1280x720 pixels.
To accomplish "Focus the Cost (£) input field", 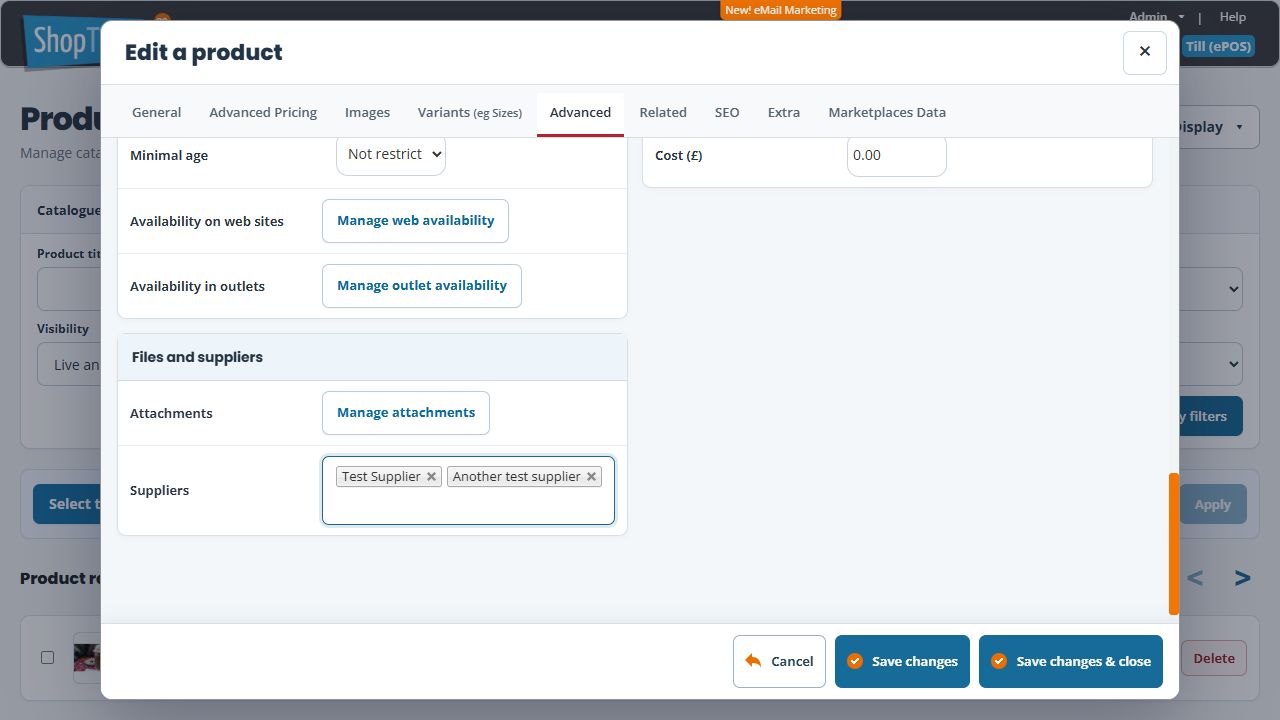I will click(896, 155).
